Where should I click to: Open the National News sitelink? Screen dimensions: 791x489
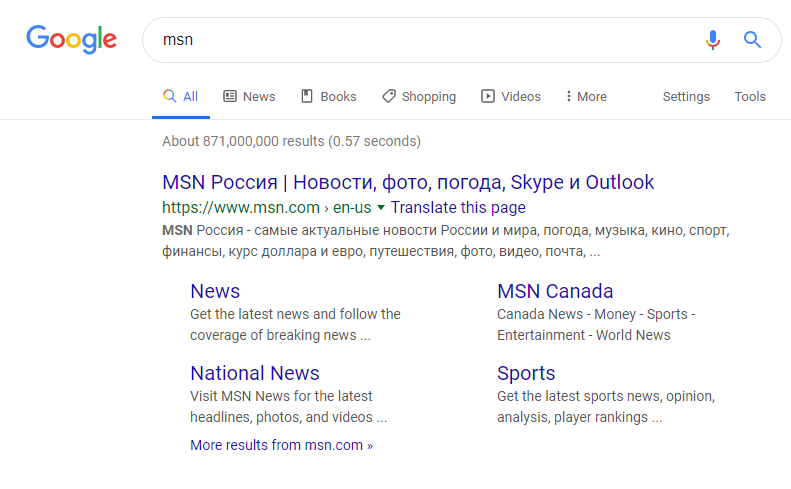tap(255, 373)
